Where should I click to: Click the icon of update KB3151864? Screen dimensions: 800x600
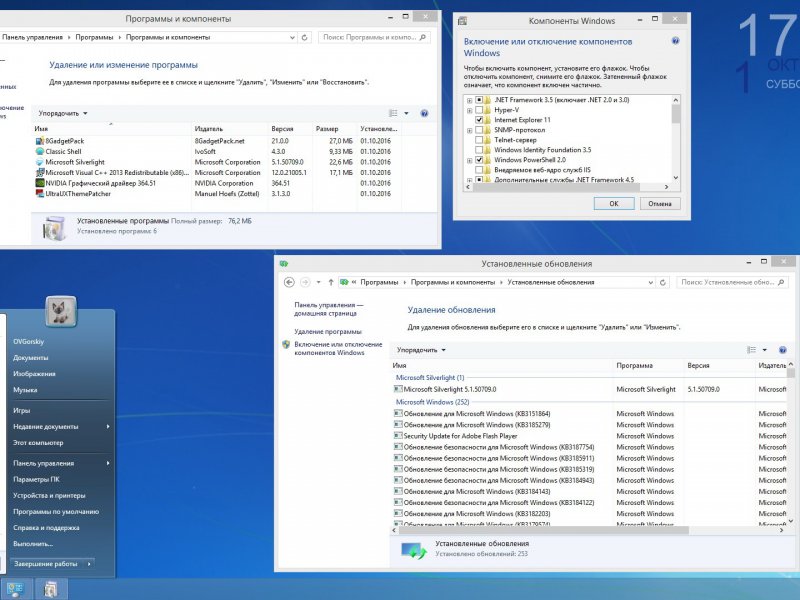pos(398,413)
